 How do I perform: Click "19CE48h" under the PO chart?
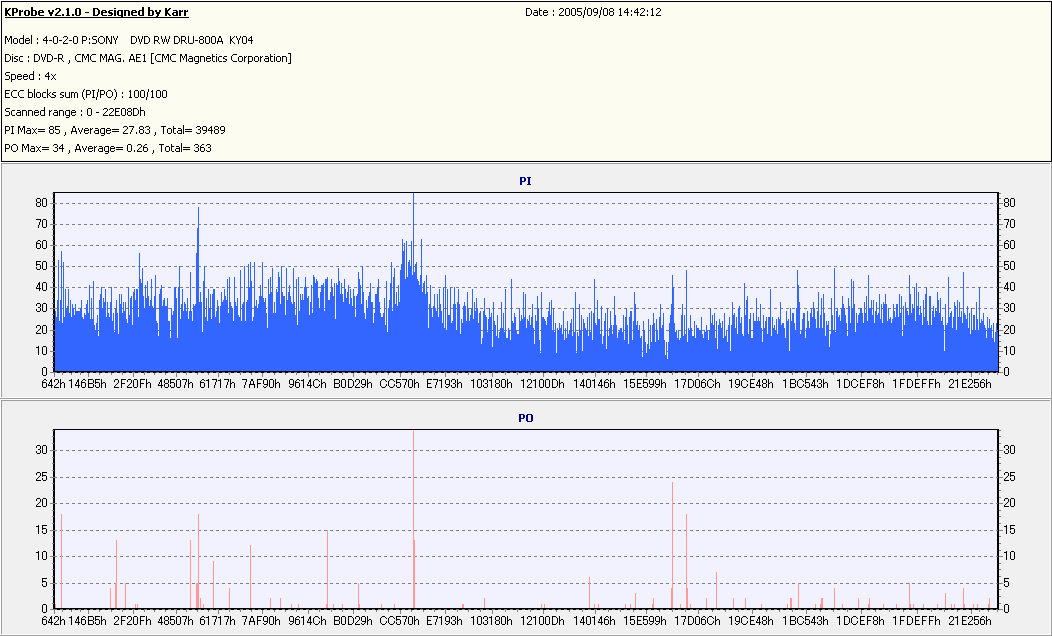point(751,621)
